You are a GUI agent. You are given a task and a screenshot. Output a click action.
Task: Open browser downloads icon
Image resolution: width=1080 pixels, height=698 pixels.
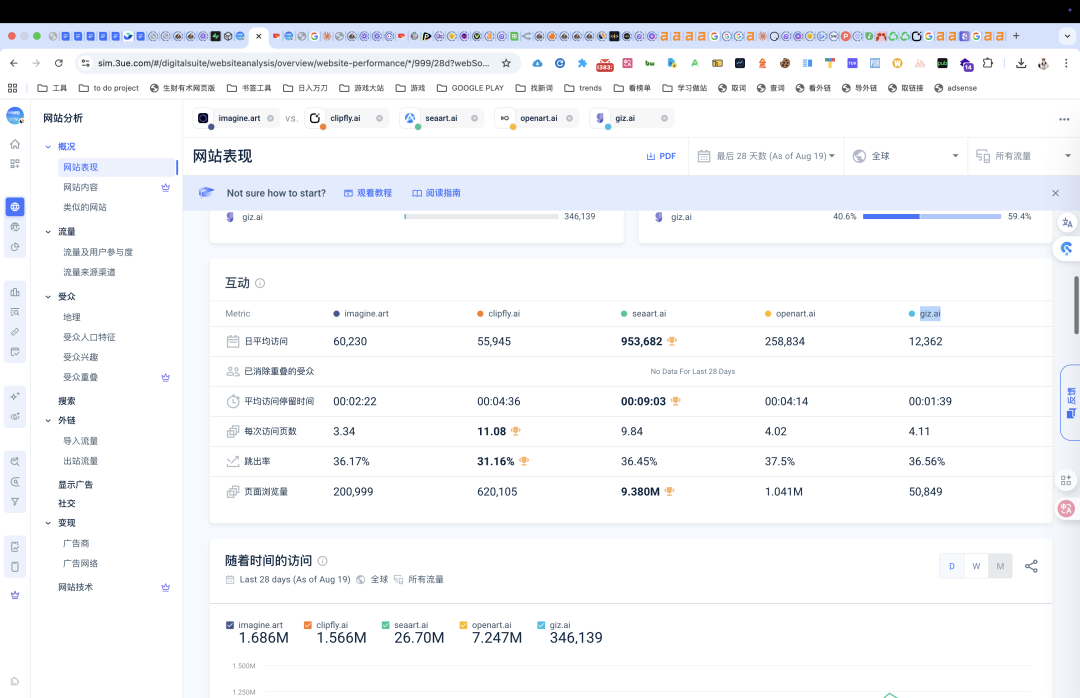click(1021, 63)
